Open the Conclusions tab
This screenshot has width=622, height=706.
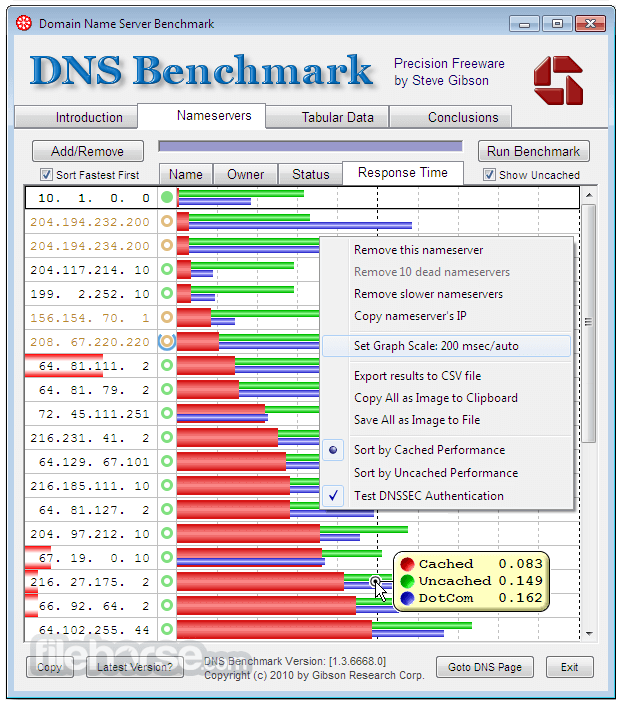(x=451, y=118)
